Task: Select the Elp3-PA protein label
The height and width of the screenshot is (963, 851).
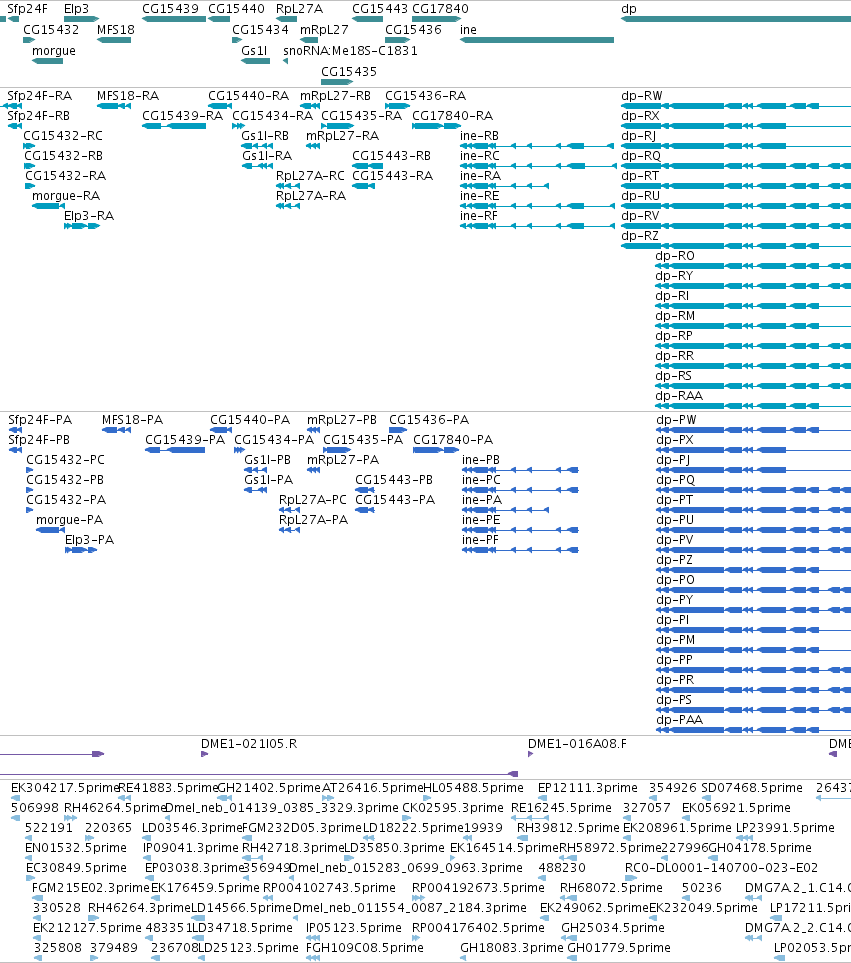Action: tap(90, 540)
